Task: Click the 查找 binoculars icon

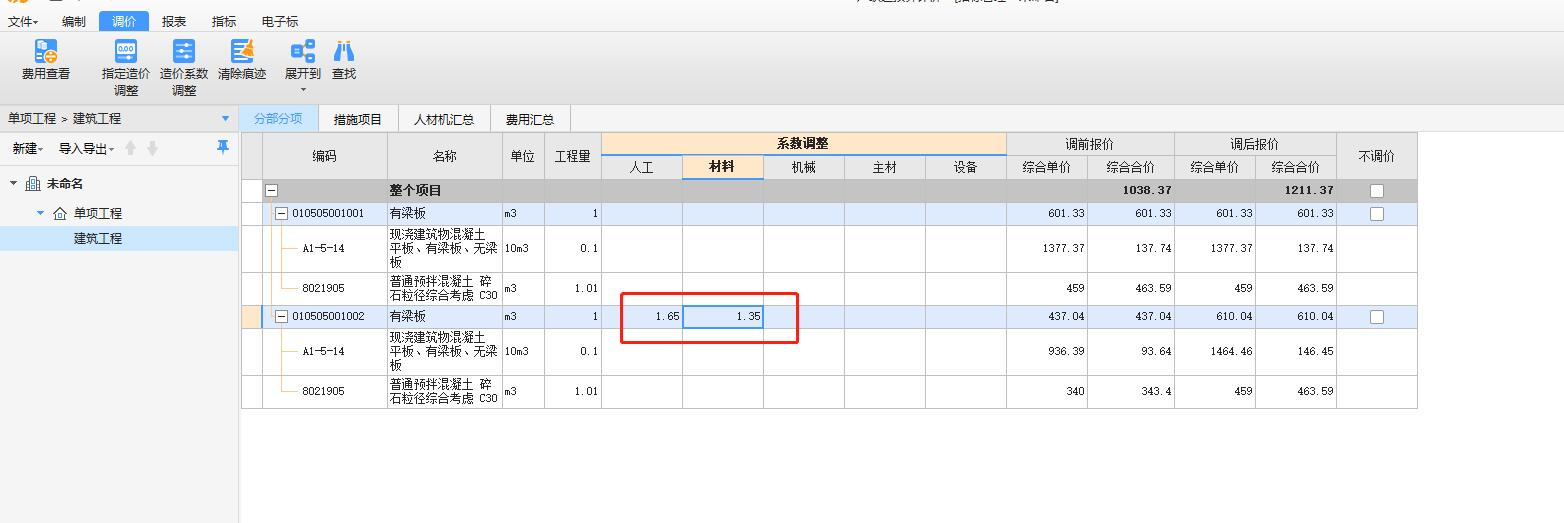Action: 344,52
